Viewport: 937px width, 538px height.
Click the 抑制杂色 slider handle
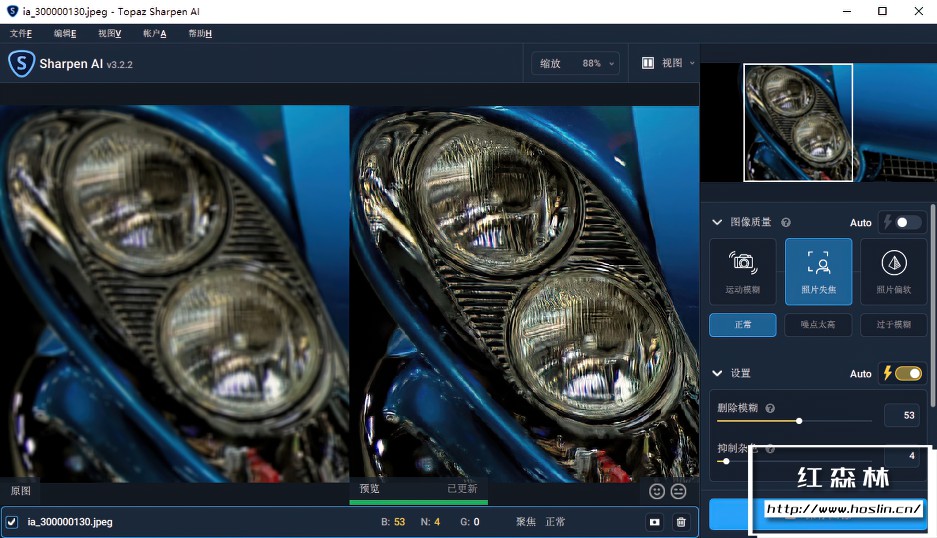[726, 461]
